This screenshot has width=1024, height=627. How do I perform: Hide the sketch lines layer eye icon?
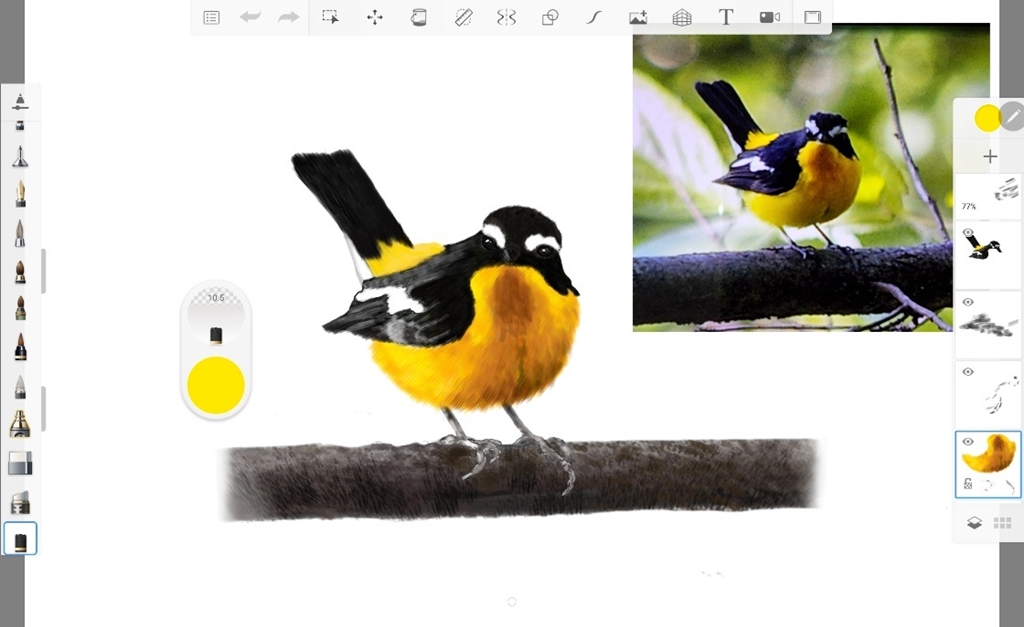[x=968, y=372]
